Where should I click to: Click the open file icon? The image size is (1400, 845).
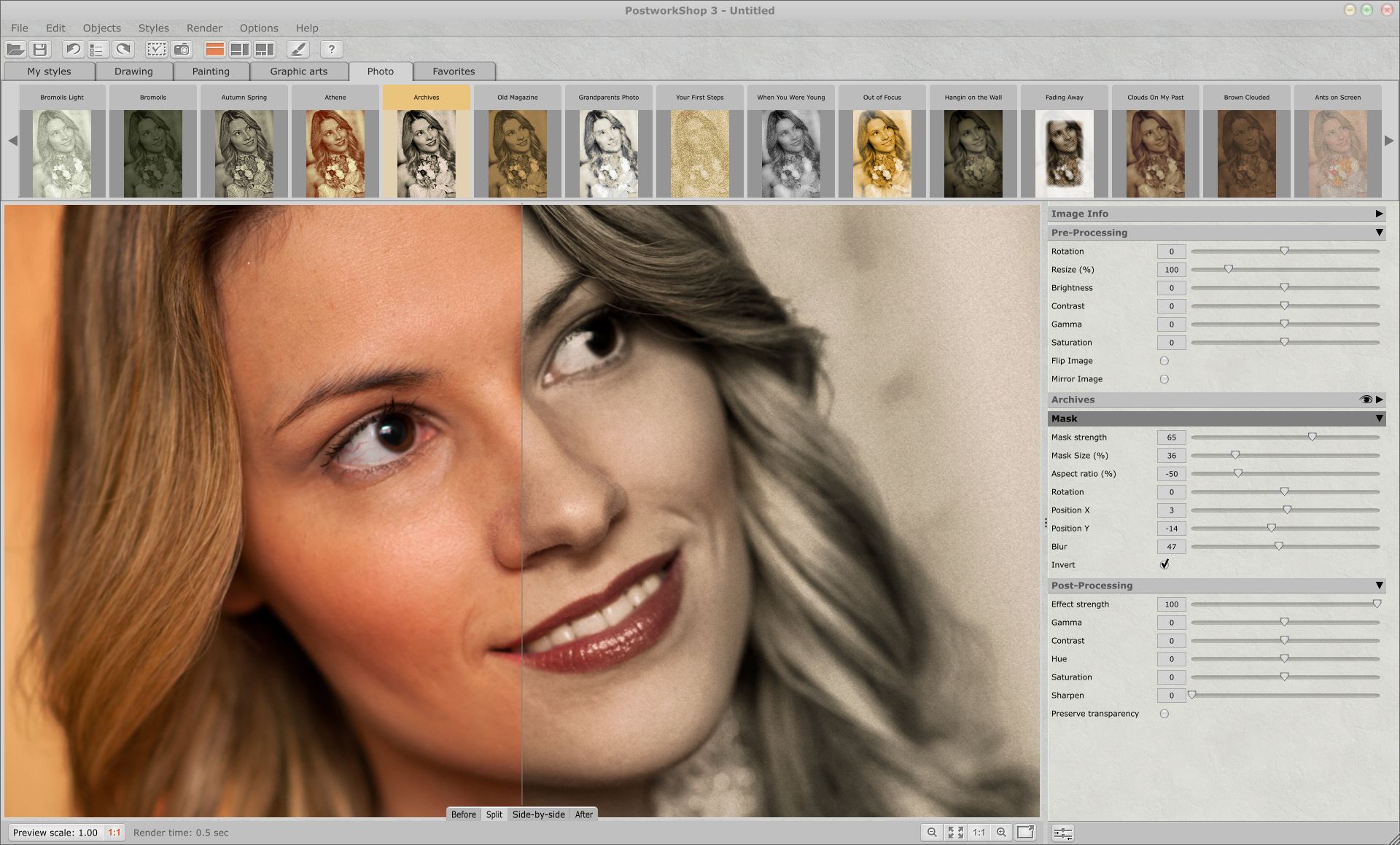click(17, 49)
